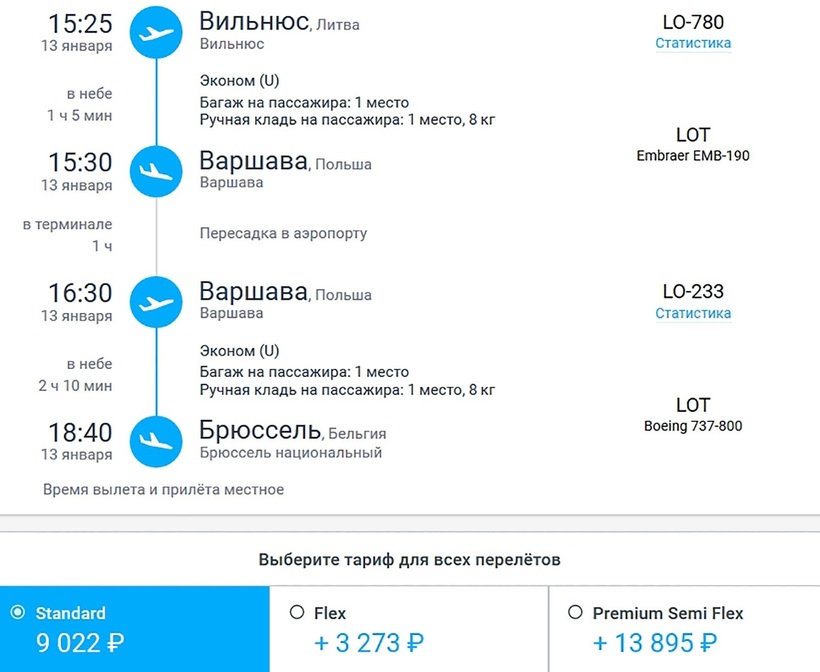Click the Выберите тариф для всех перелётов heading
Viewport: 820px width, 672px height.
[x=409, y=559]
